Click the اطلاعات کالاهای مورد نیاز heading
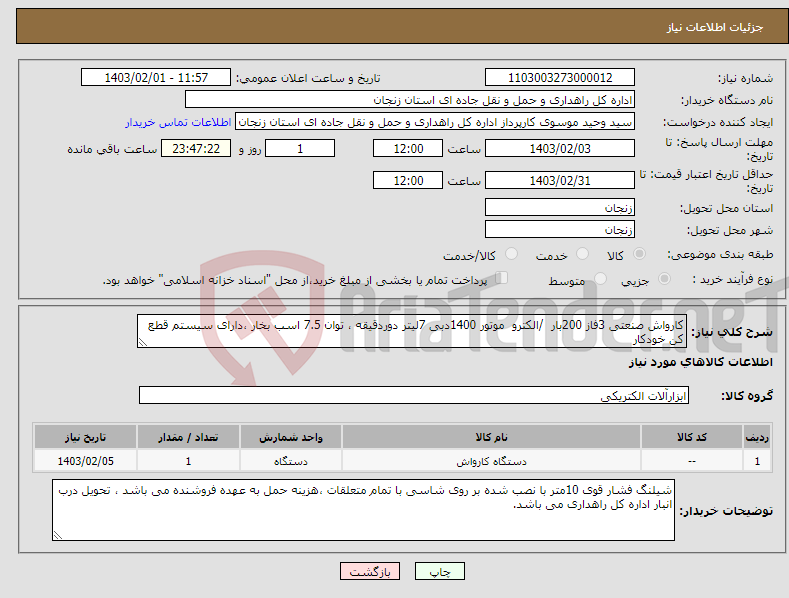 coord(700,362)
